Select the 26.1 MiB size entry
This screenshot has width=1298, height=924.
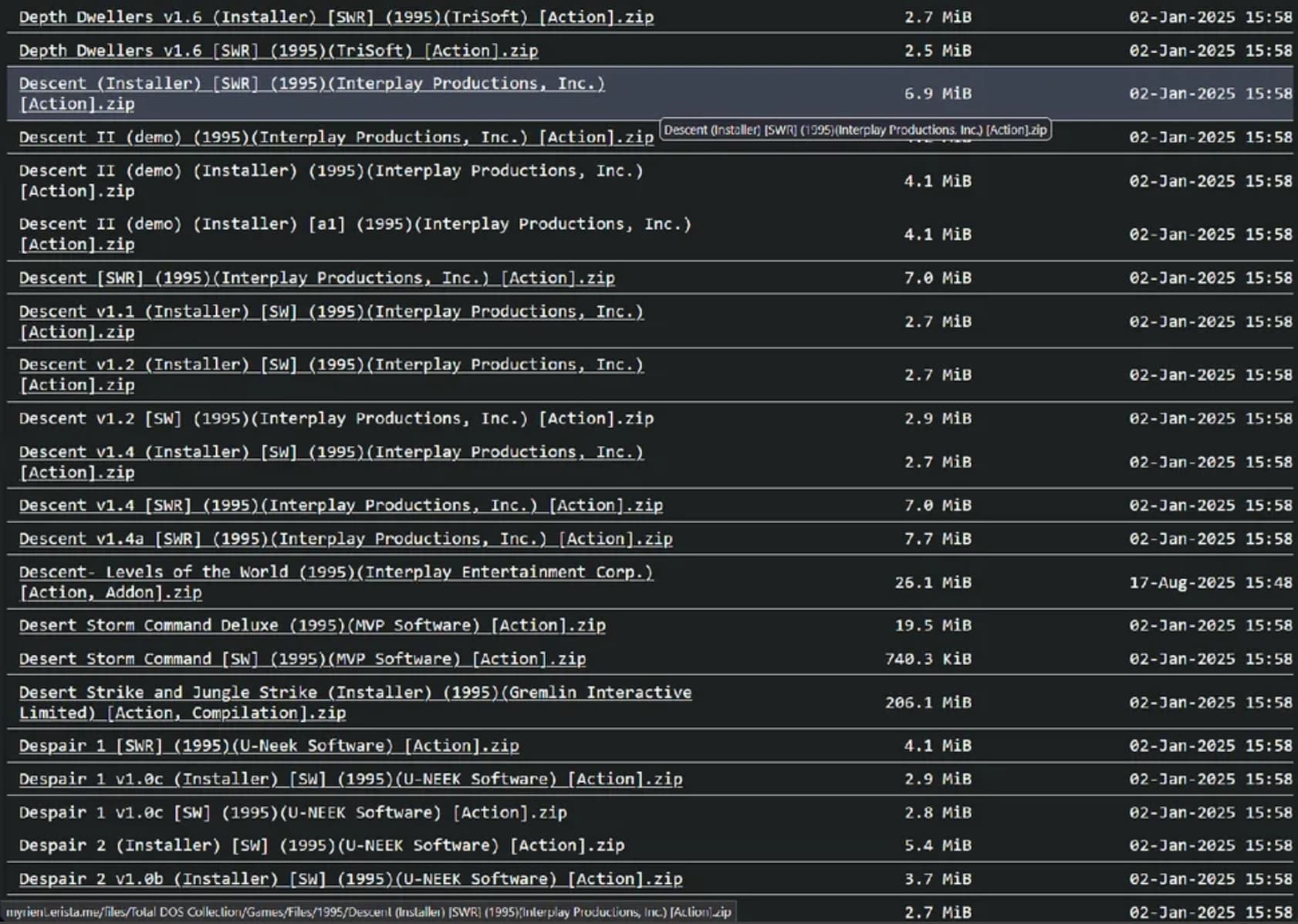point(933,582)
